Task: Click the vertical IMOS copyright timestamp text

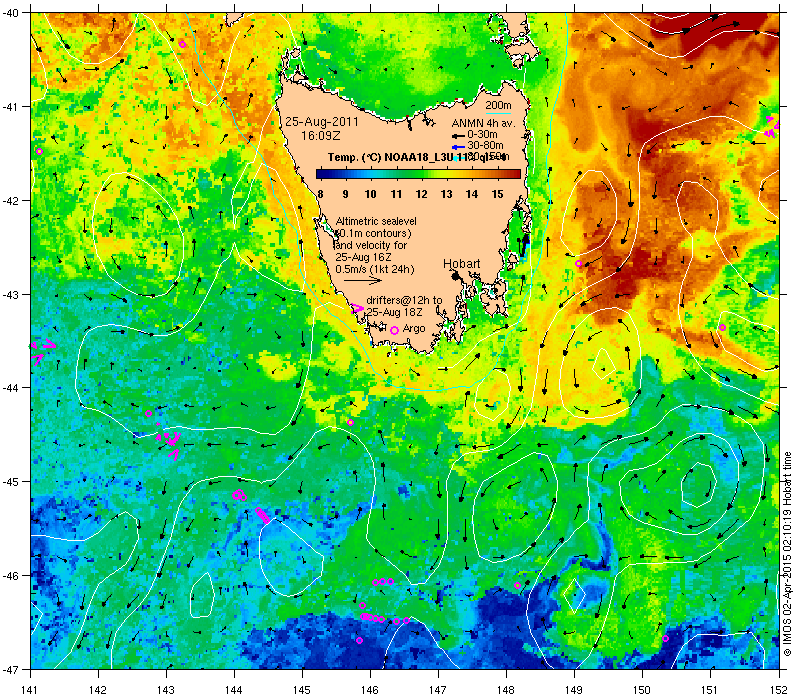Action: coord(787,555)
